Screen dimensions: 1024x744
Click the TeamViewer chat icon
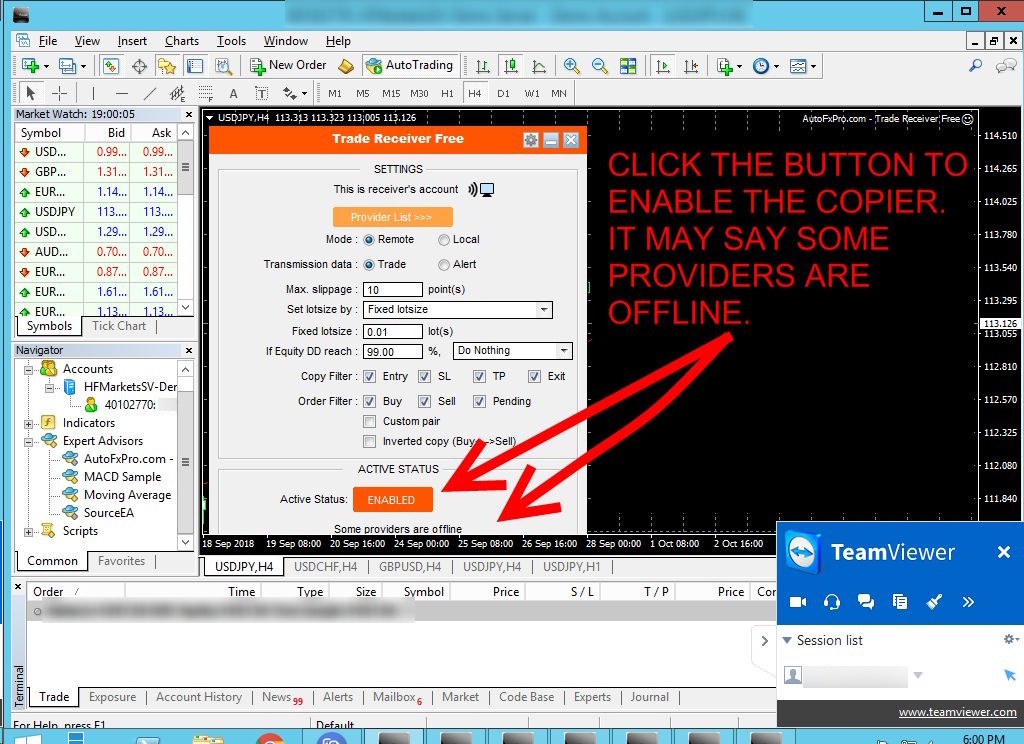click(866, 602)
